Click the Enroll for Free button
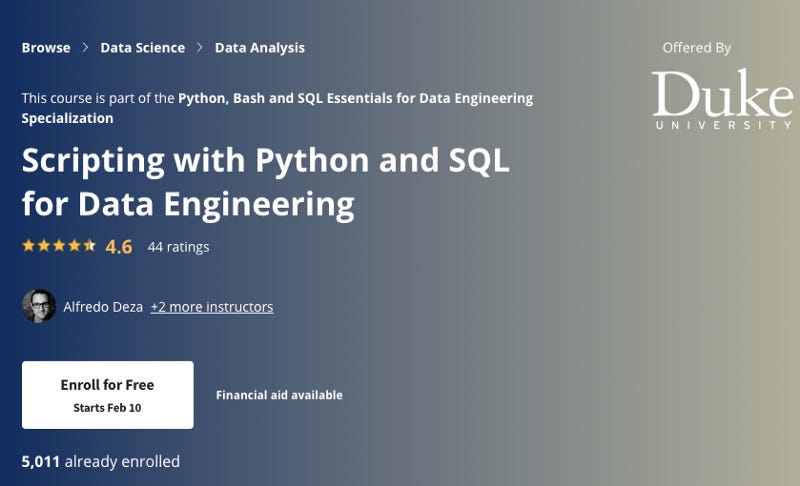This screenshot has height=486, width=800. click(108, 395)
